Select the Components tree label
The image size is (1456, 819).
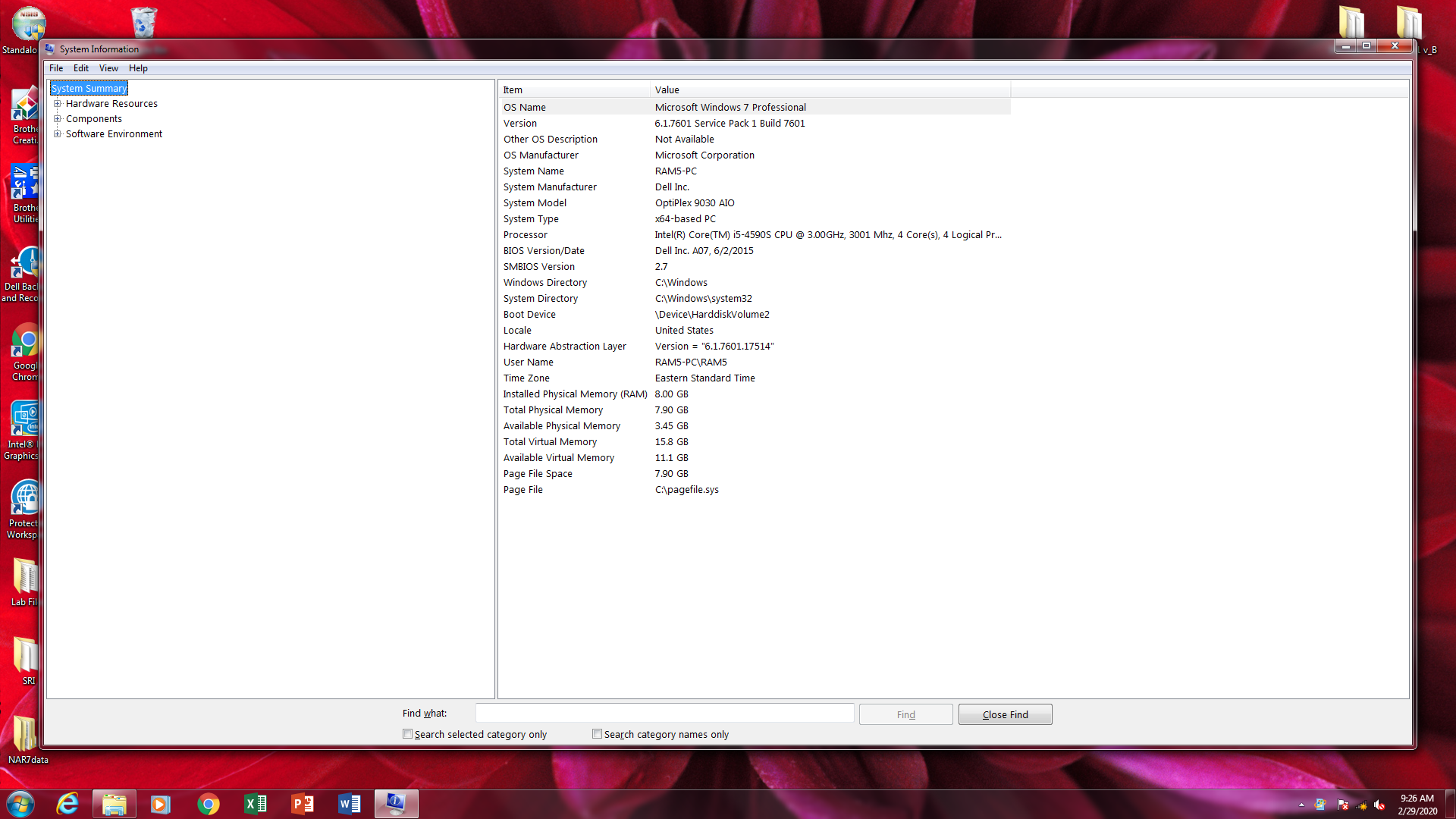pyautogui.click(x=94, y=119)
